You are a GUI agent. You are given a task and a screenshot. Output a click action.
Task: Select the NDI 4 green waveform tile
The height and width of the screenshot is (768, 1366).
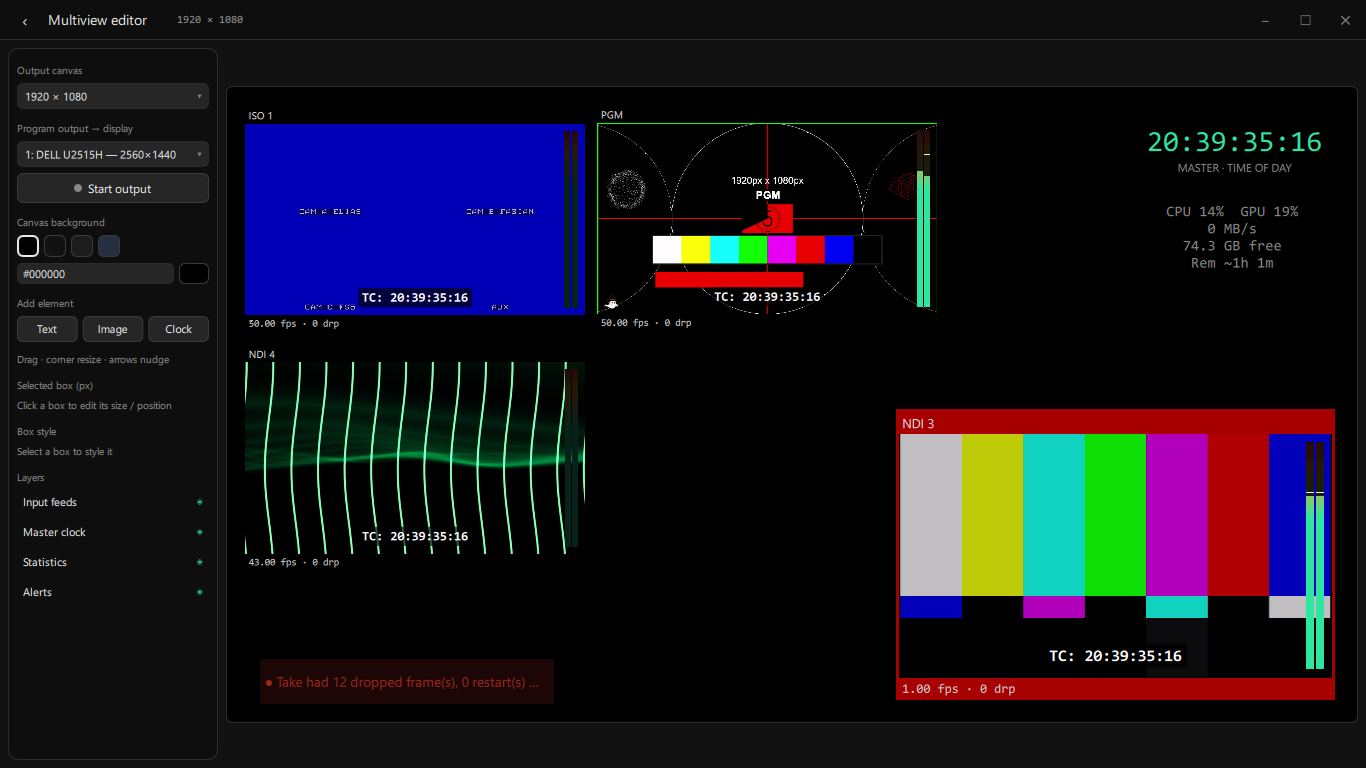pos(415,458)
